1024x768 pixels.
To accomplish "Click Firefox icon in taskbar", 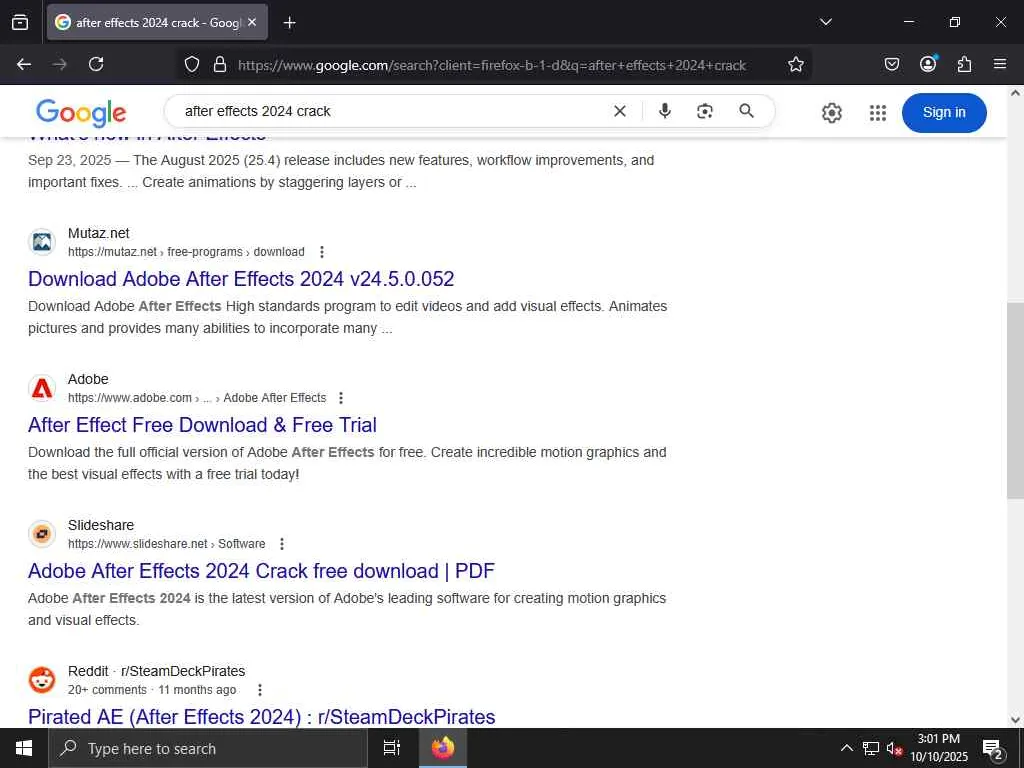I will (x=443, y=748).
